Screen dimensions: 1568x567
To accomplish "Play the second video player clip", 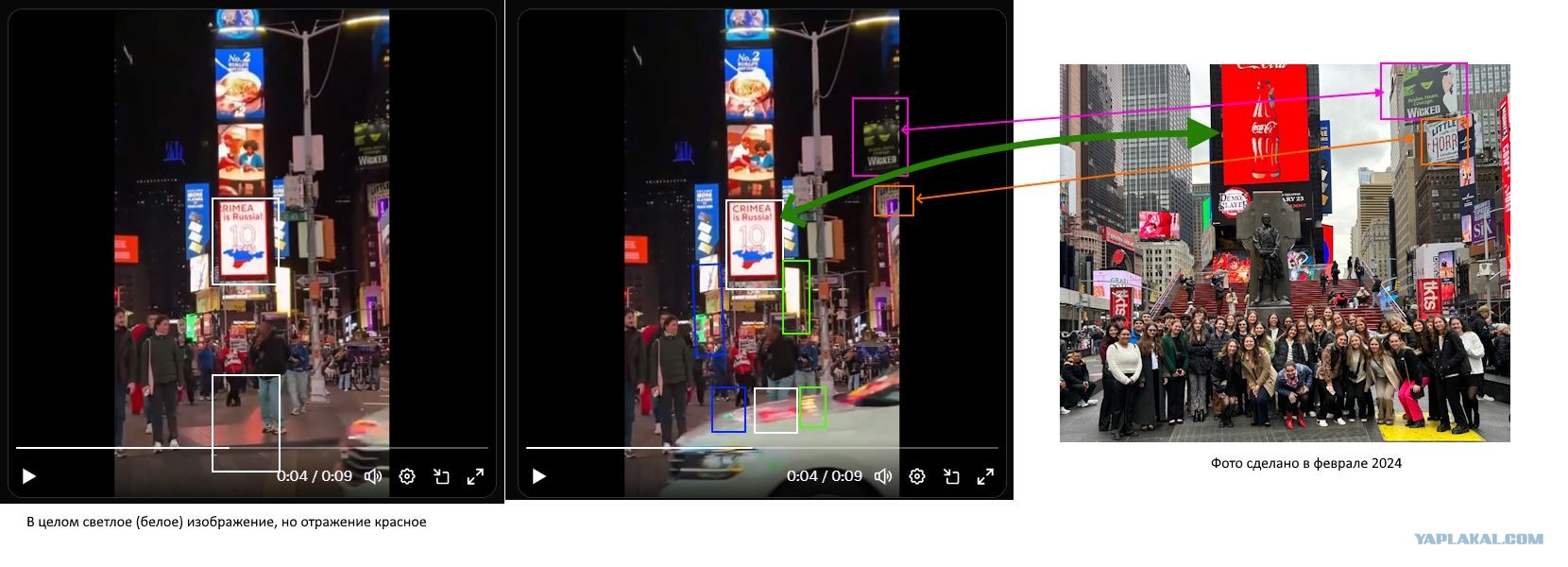I will [539, 476].
